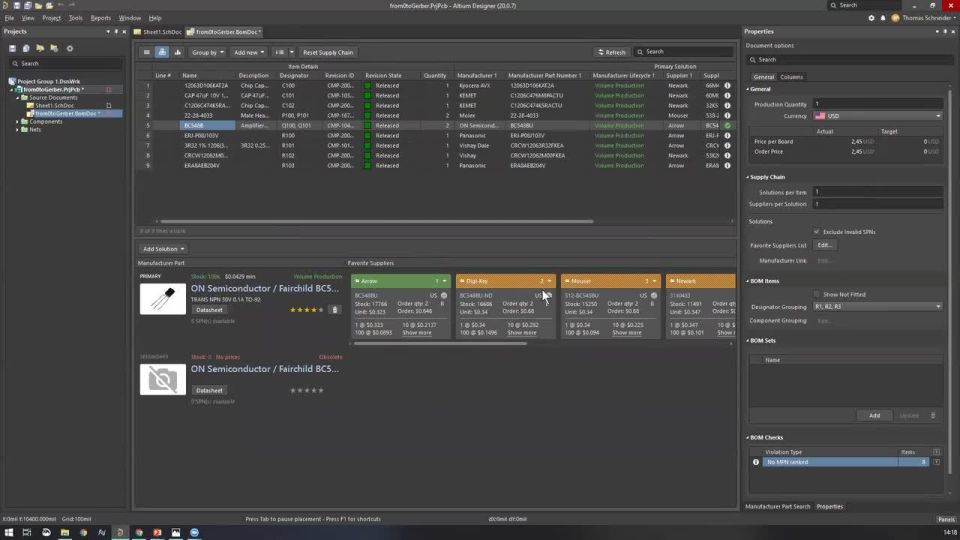Open Datasheet of primary manufacturer part
Image resolution: width=960 pixels, height=540 pixels.
[209, 310]
